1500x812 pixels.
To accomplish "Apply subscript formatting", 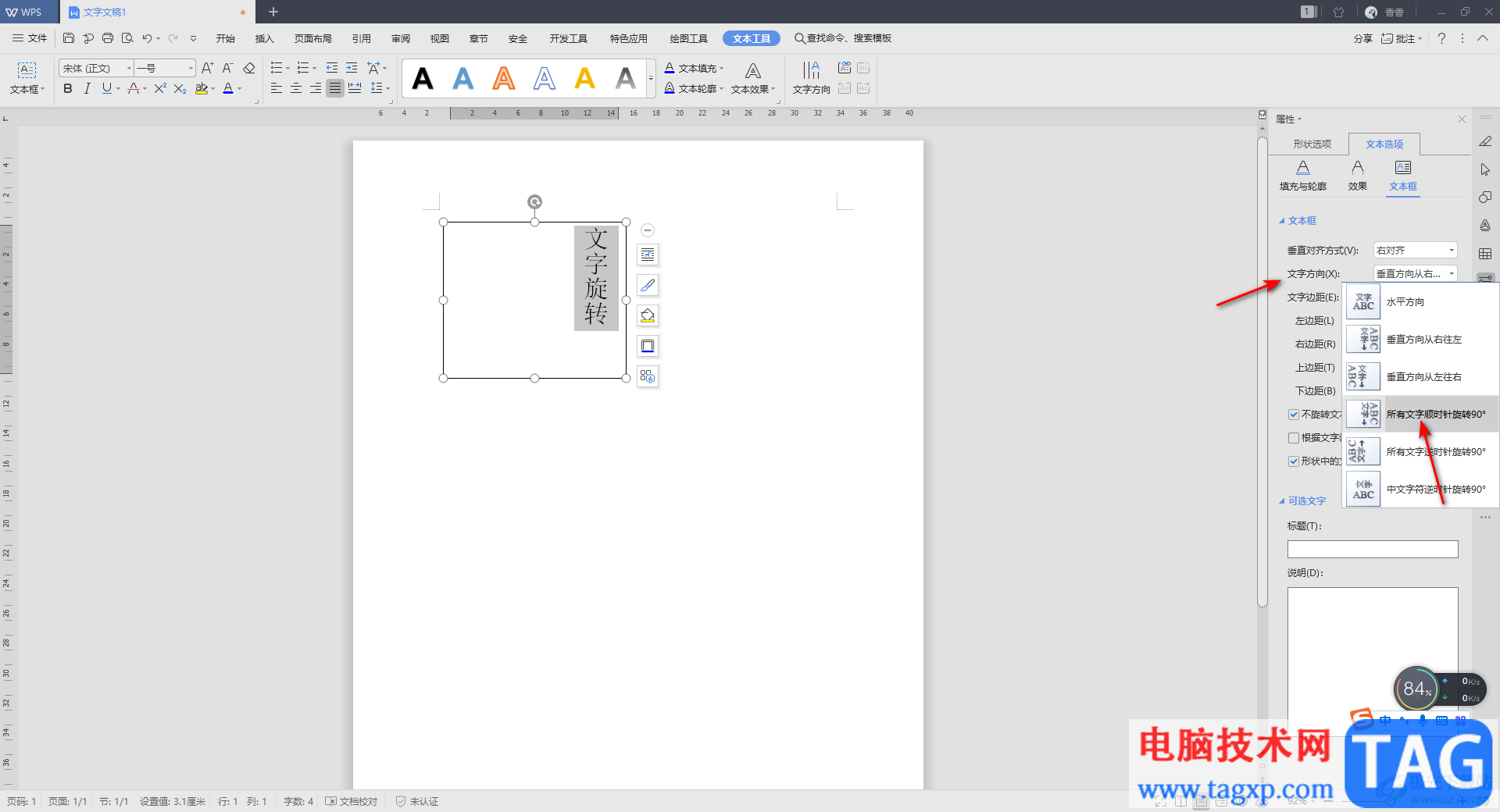I will click(180, 89).
